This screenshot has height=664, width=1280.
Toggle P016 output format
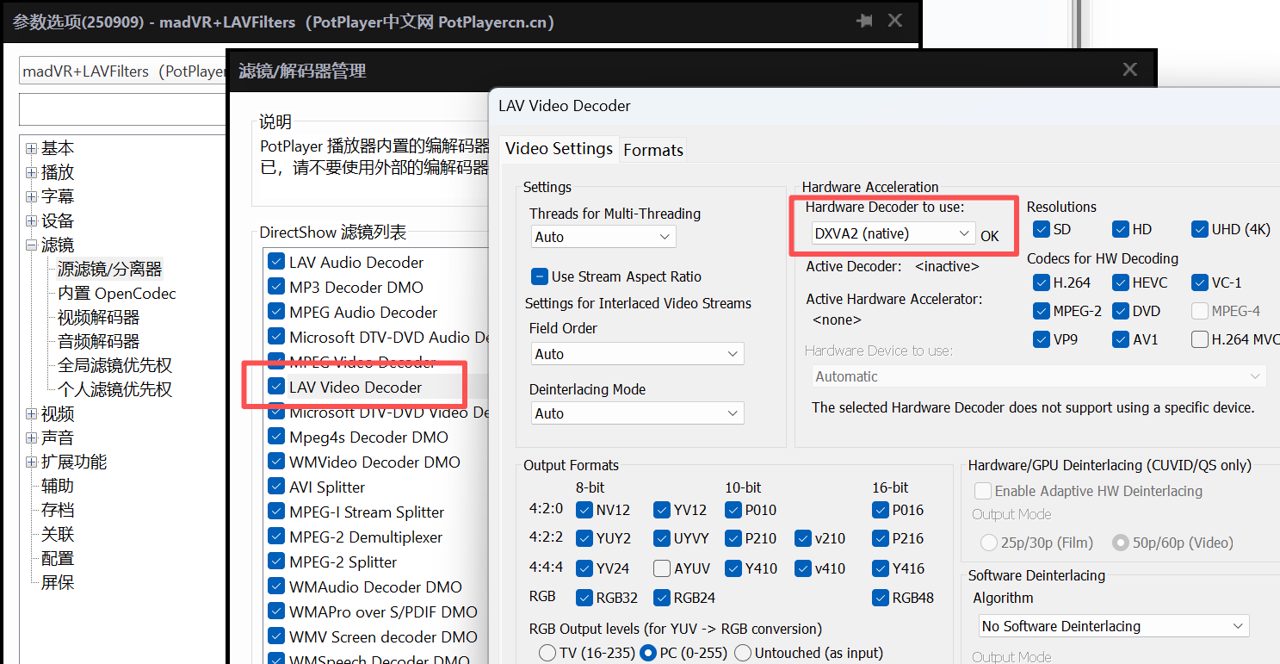pyautogui.click(x=880, y=510)
